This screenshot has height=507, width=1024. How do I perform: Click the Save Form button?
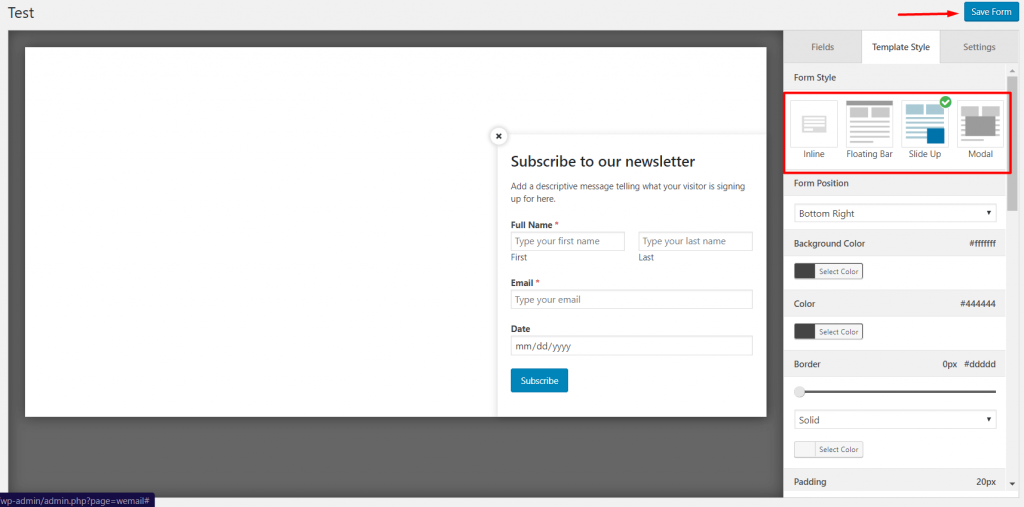[991, 12]
